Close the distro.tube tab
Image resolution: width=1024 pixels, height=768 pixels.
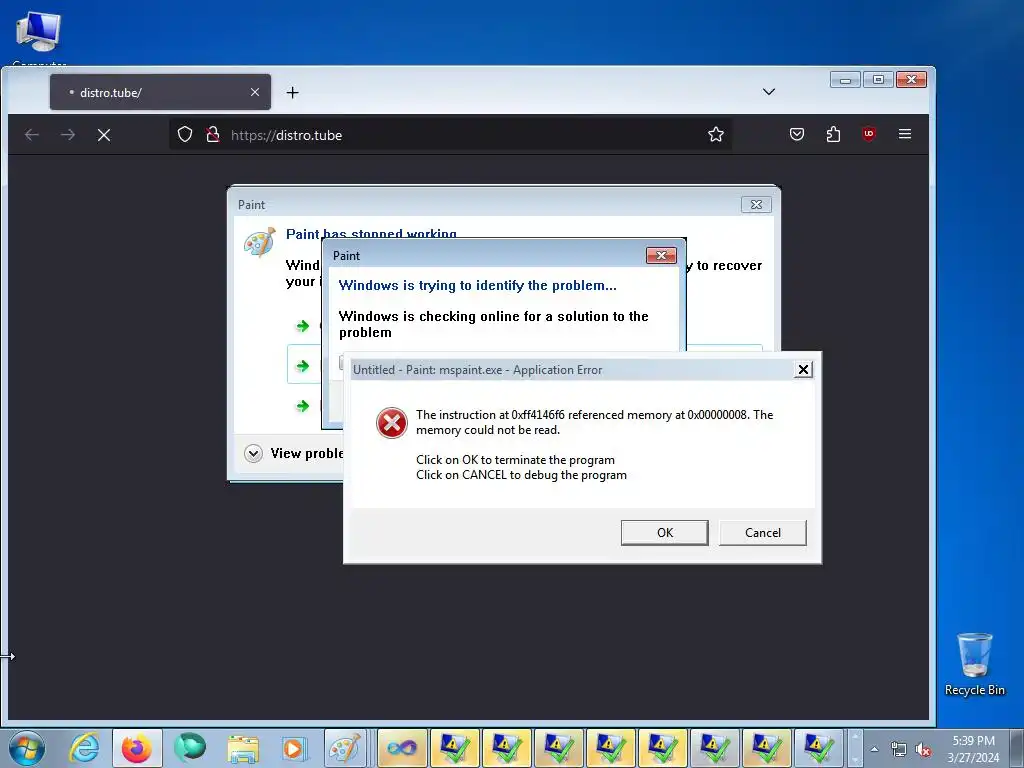coord(255,92)
